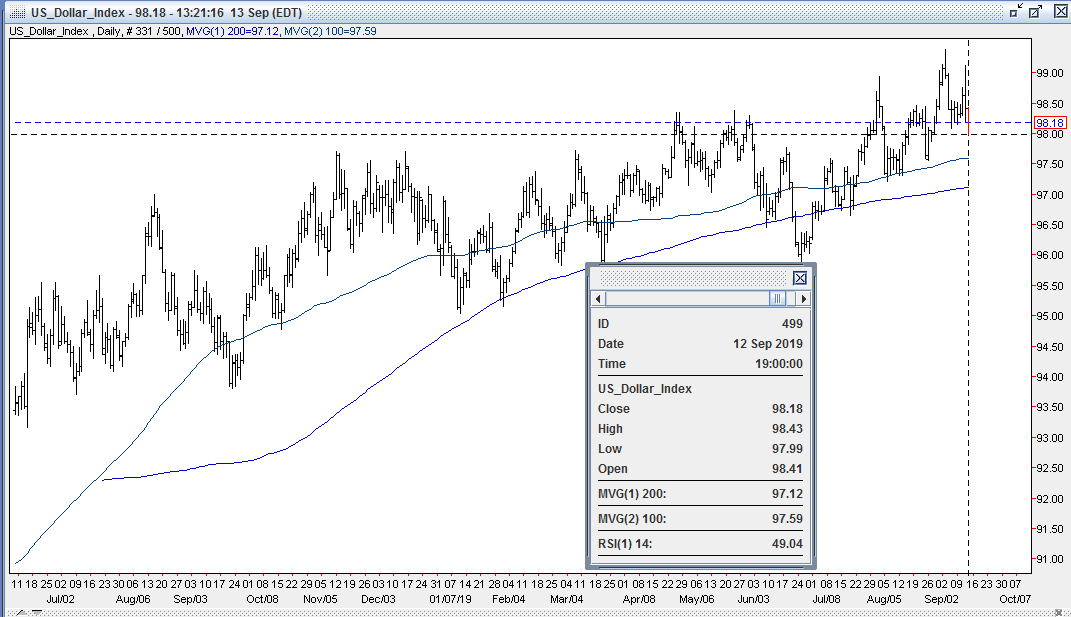This screenshot has width=1071, height=617.
Task: Click the Oct/07 date axis label
Action: coord(1015,599)
